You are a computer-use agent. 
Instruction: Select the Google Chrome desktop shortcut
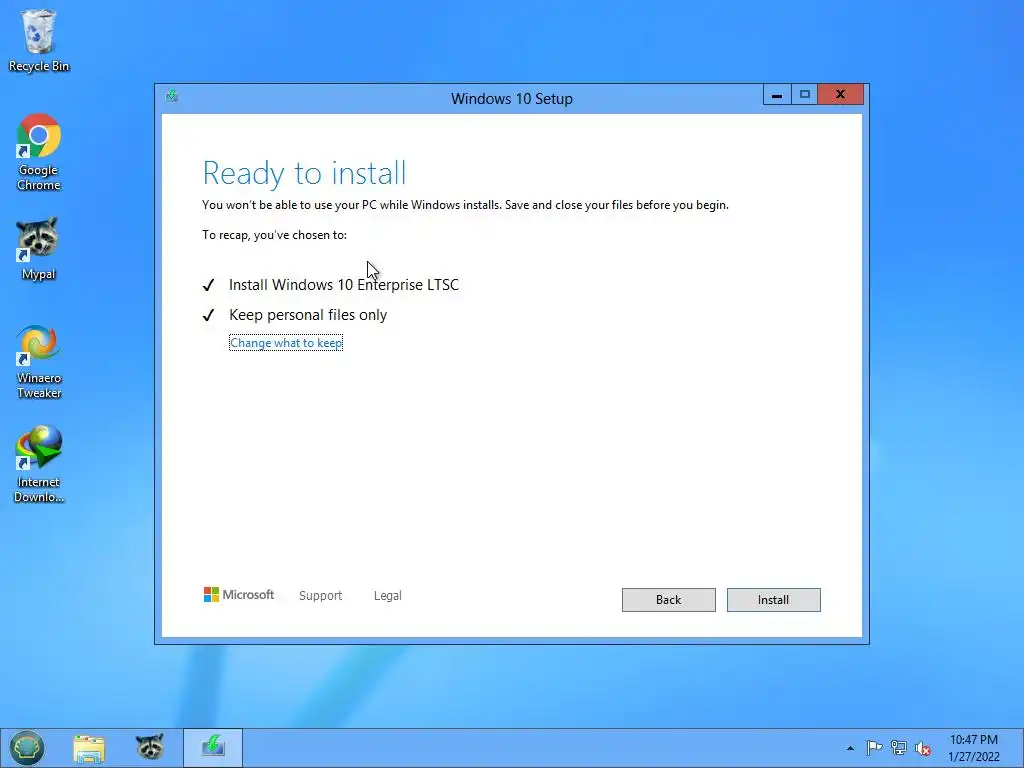click(39, 152)
